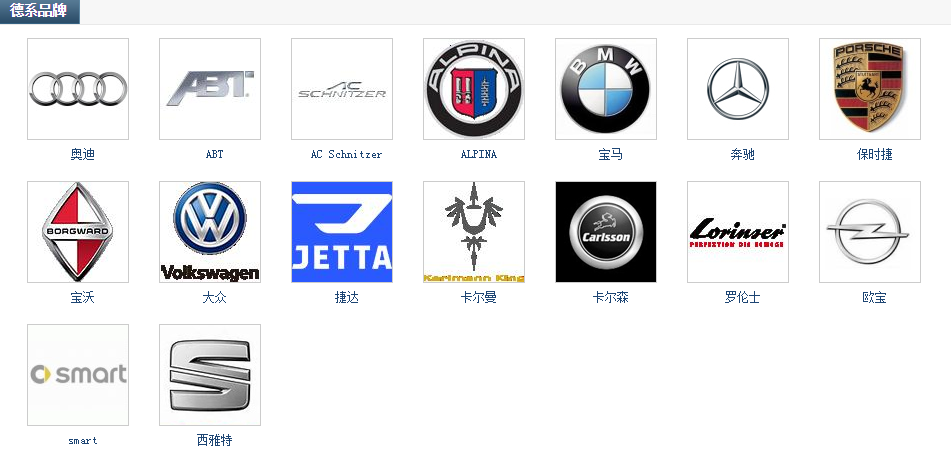Click the Borgward diamond logo

tap(78, 232)
